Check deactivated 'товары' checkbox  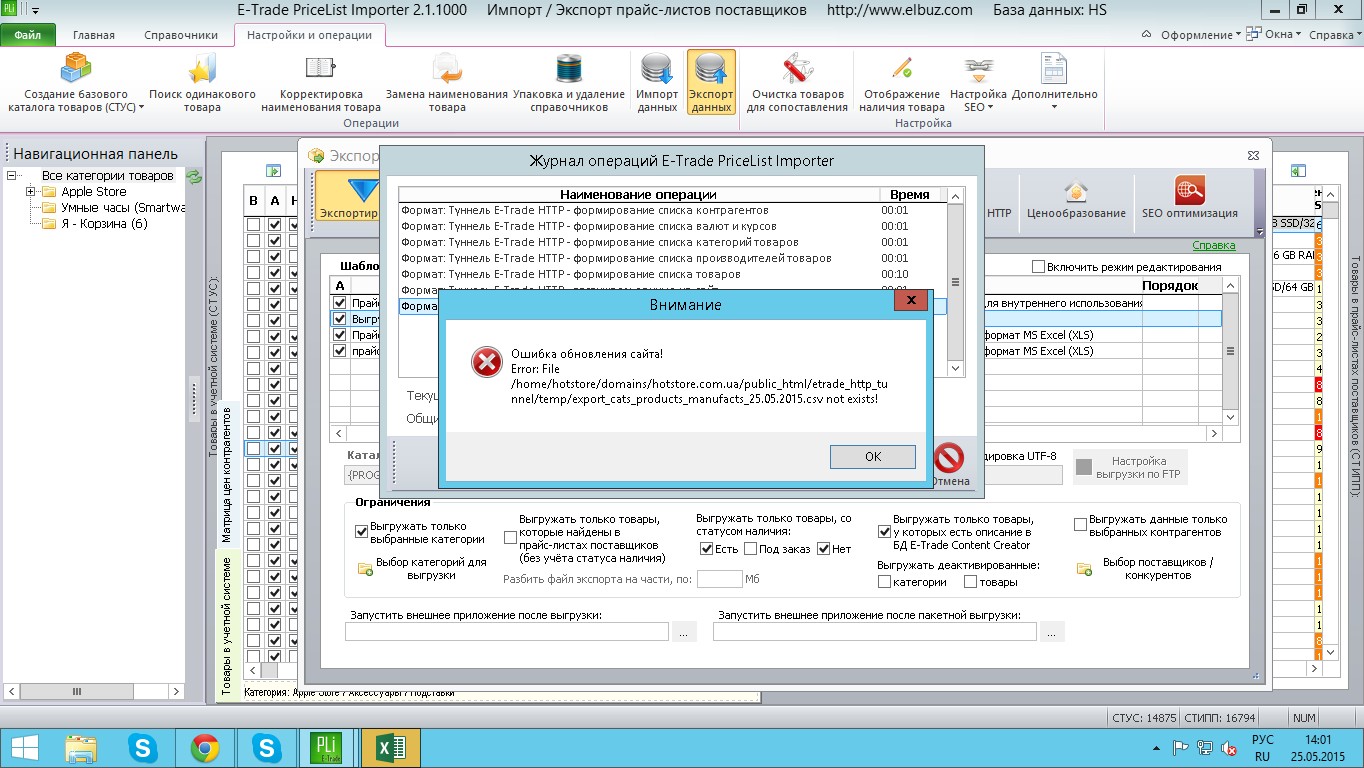[x=970, y=582]
